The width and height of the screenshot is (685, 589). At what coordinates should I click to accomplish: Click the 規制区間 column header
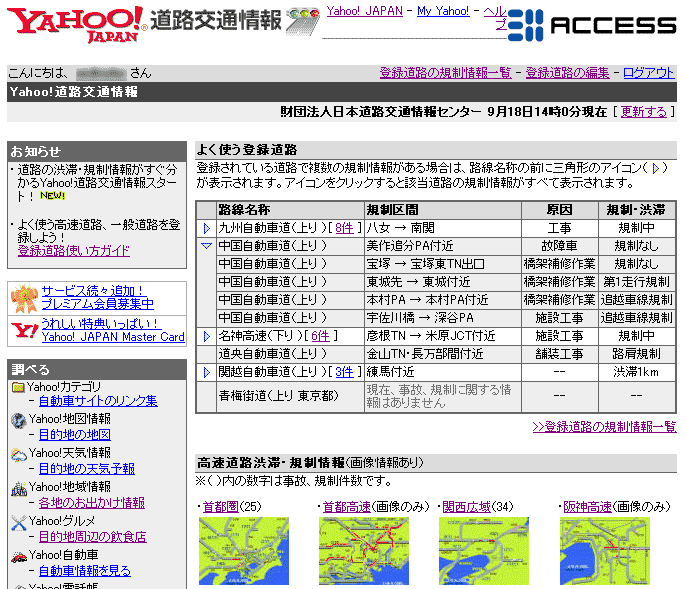[x=443, y=210]
